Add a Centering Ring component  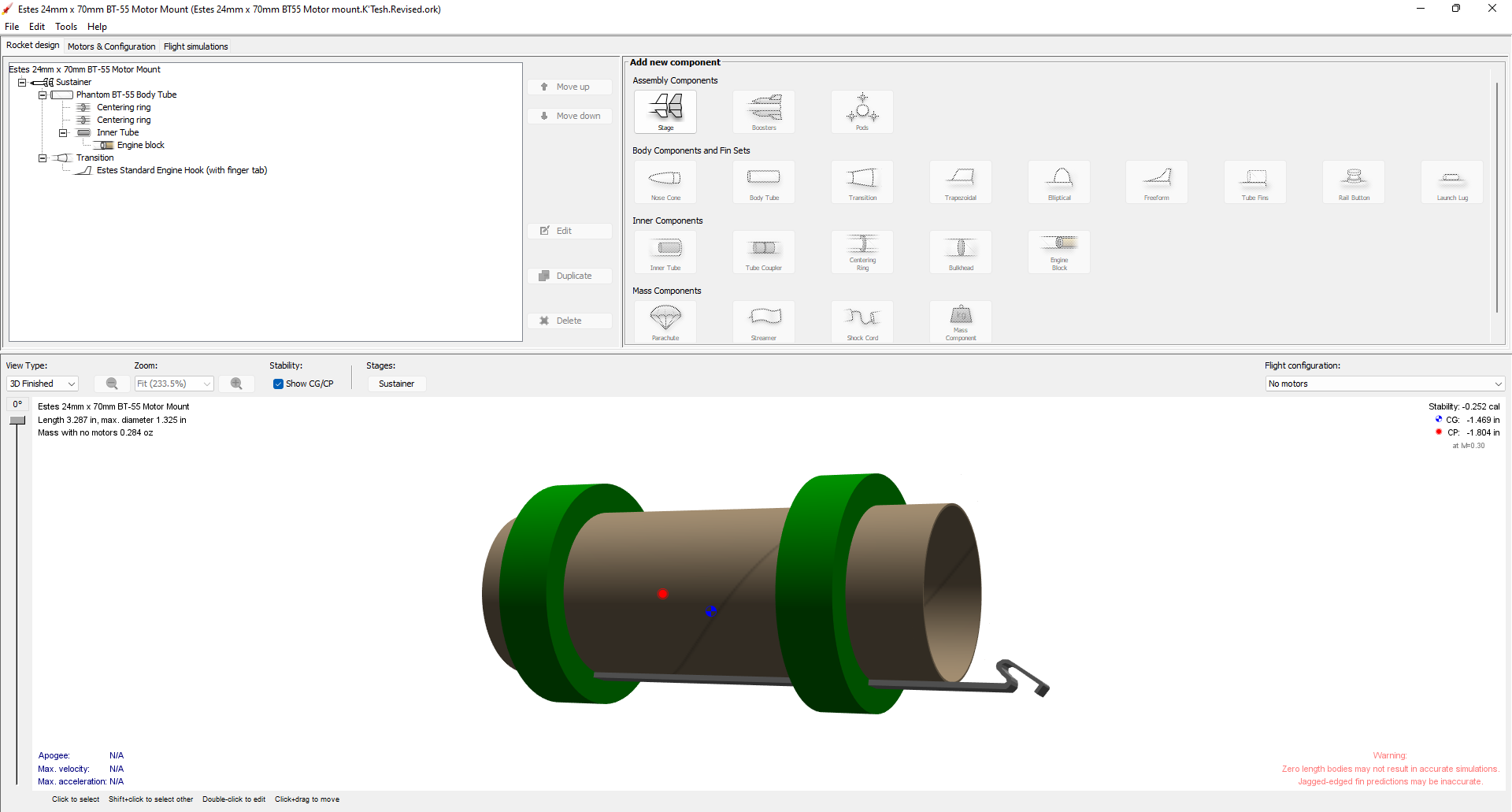coord(862,252)
